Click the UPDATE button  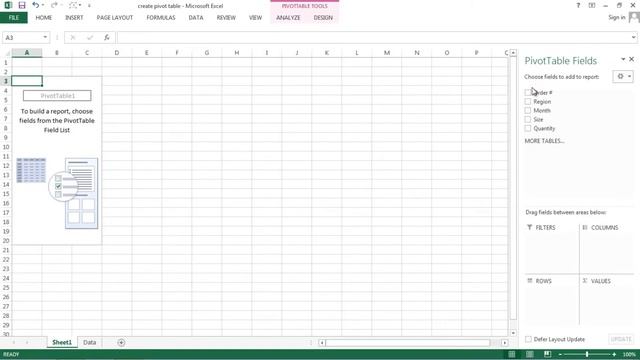click(x=621, y=339)
